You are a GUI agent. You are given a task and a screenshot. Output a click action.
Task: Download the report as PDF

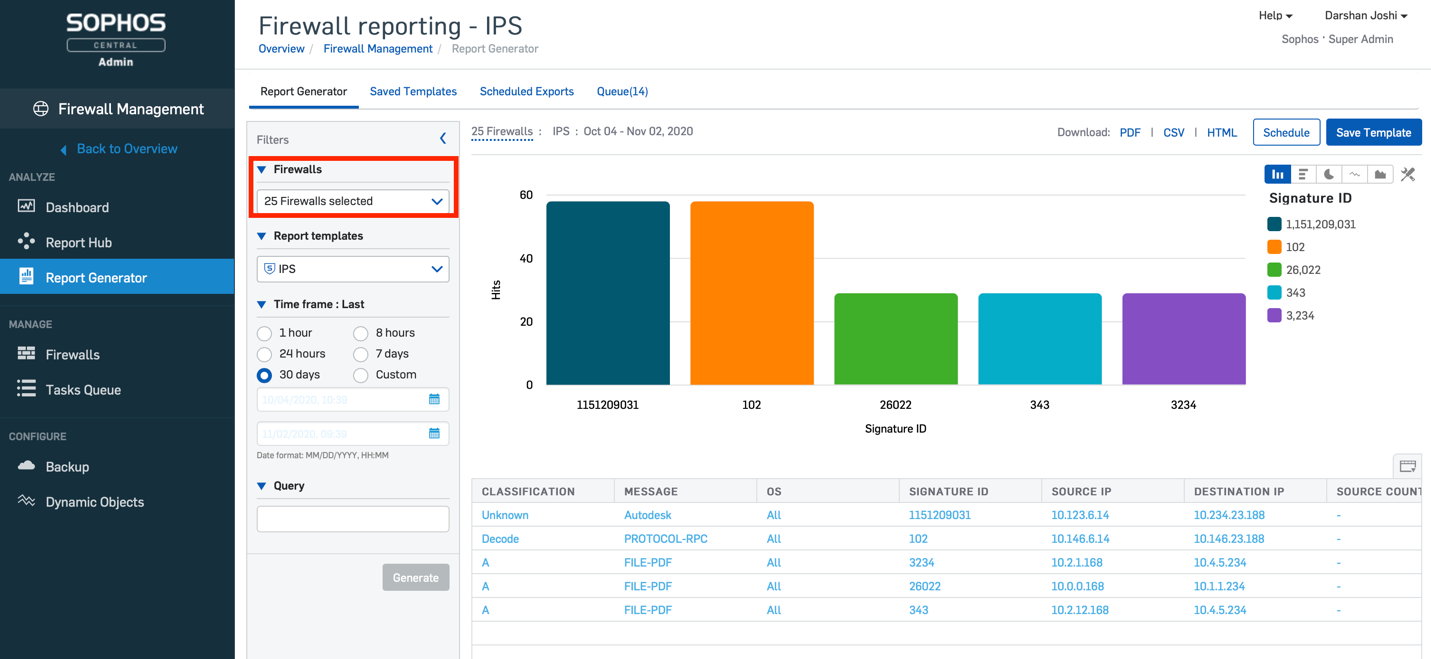click(x=1130, y=132)
